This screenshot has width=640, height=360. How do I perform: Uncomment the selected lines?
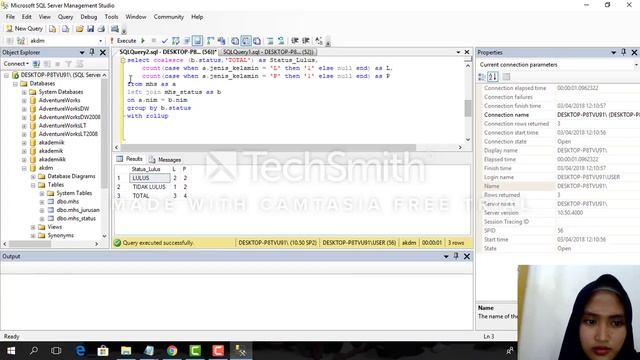[x=281, y=41]
